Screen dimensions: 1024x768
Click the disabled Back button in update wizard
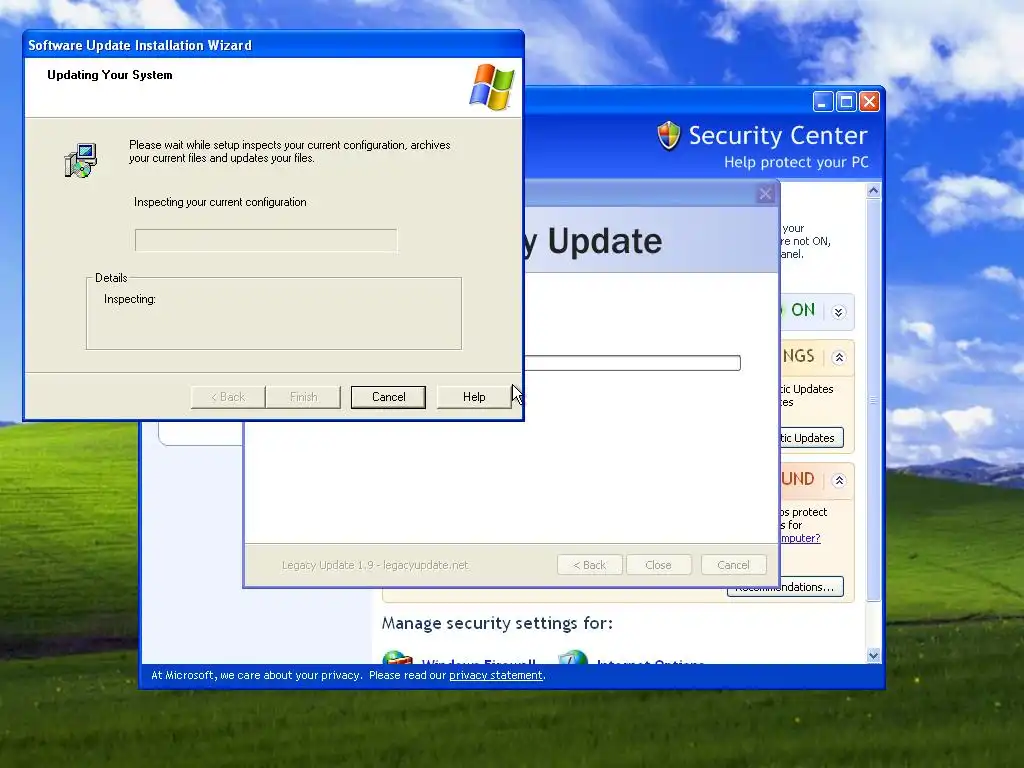coord(228,397)
